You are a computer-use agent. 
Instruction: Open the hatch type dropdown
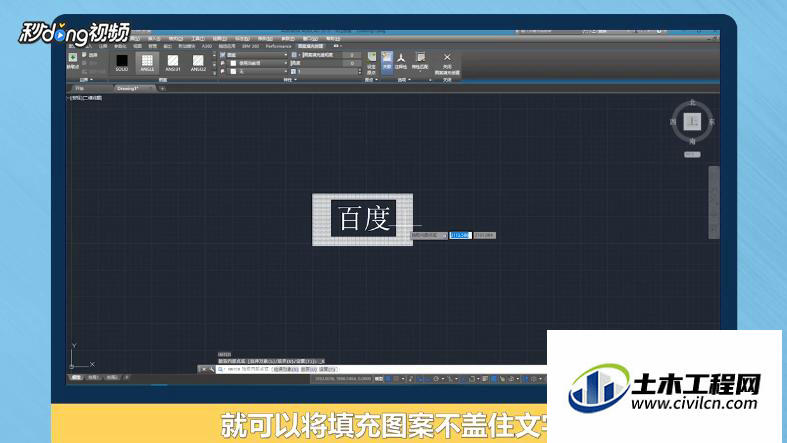257,55
